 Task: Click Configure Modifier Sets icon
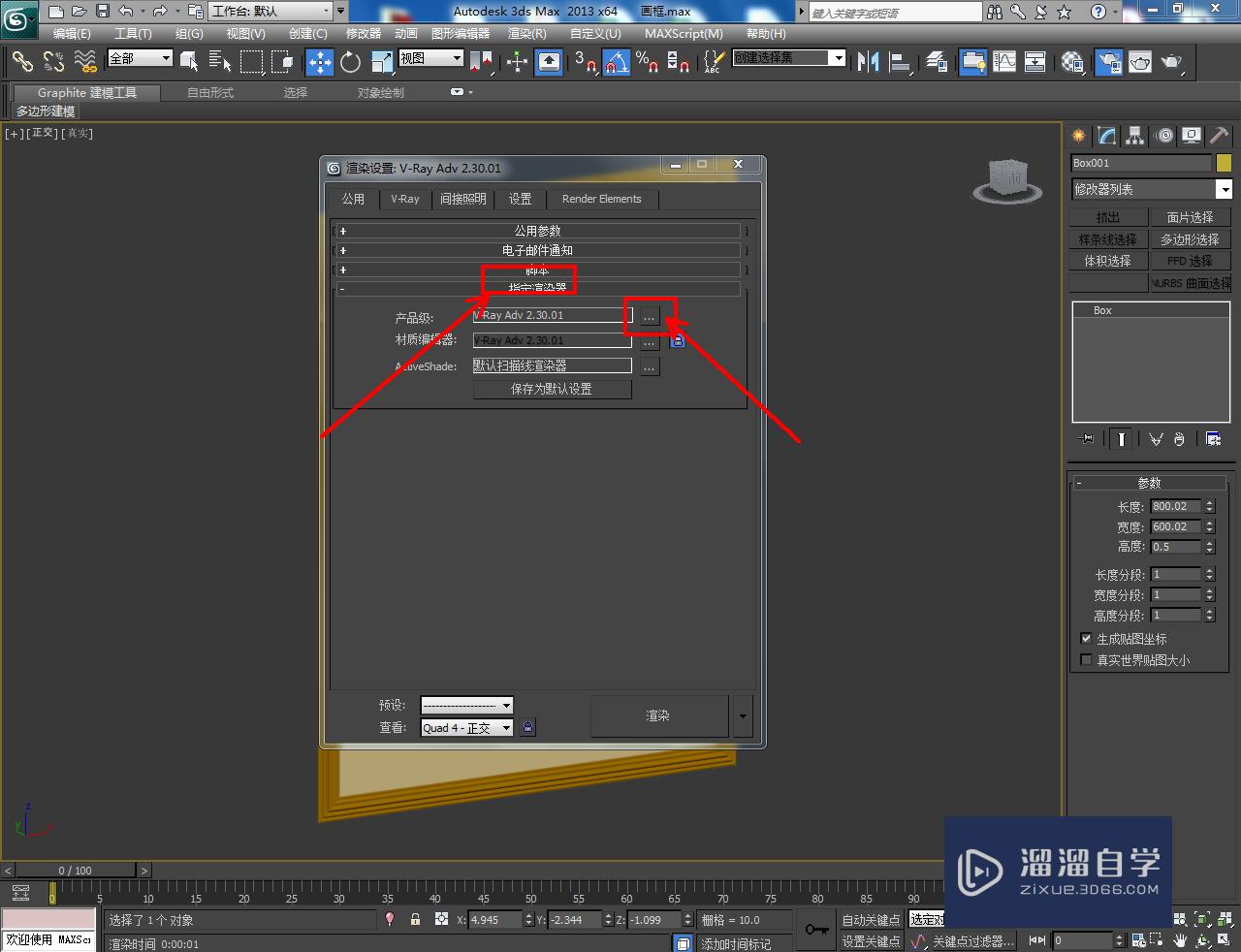pyautogui.click(x=1213, y=438)
